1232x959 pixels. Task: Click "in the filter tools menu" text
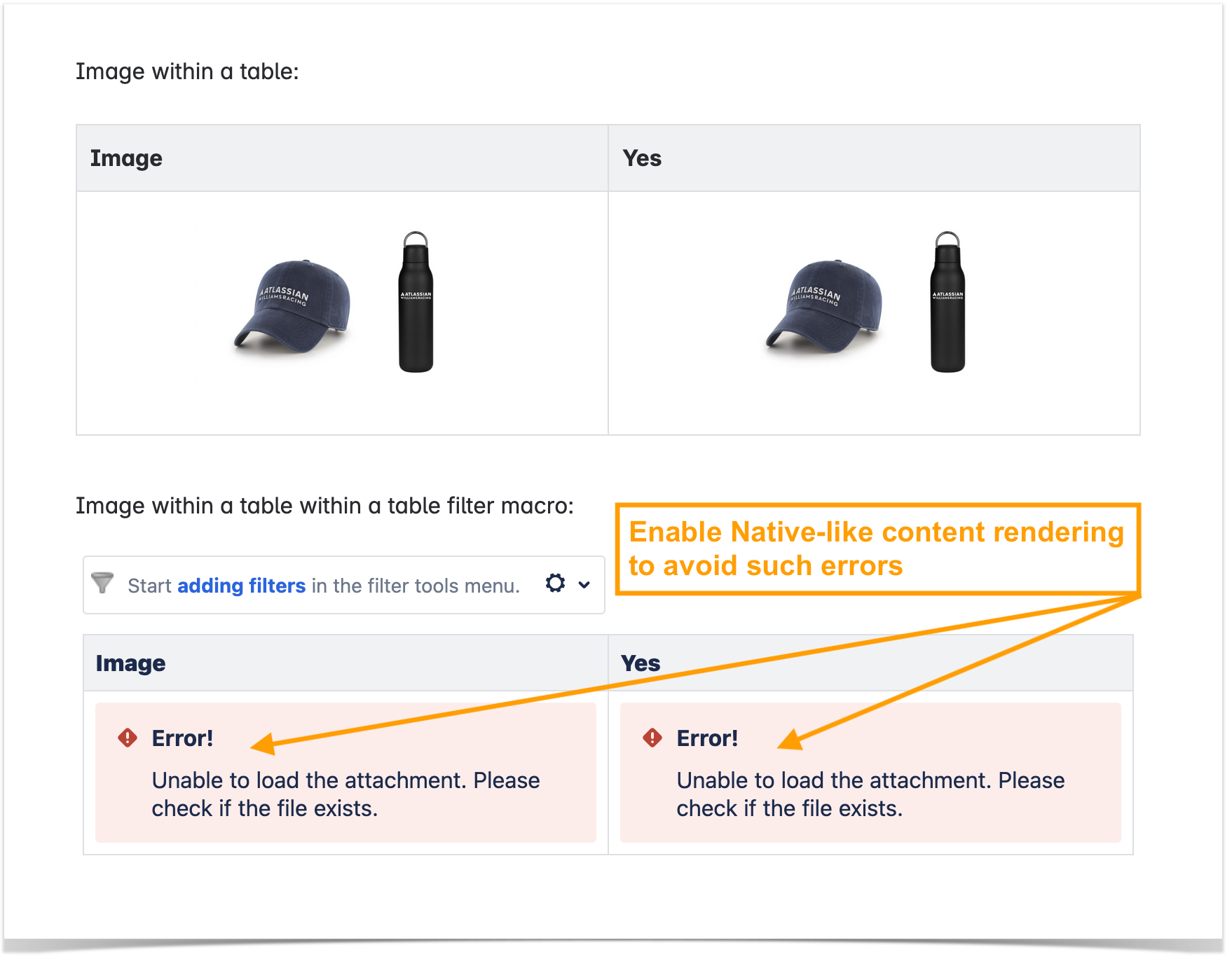pos(416,586)
